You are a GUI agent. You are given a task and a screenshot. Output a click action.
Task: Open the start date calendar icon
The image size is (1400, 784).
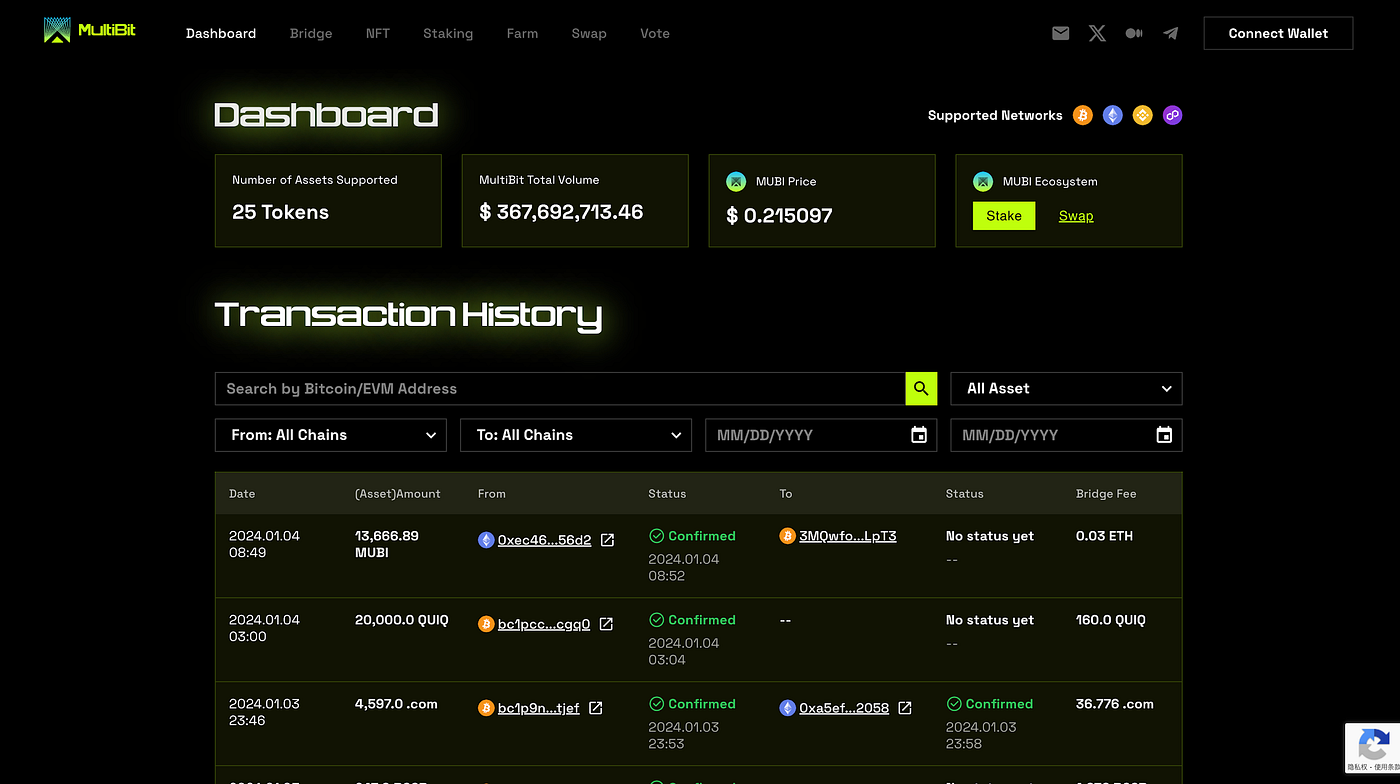pos(919,435)
